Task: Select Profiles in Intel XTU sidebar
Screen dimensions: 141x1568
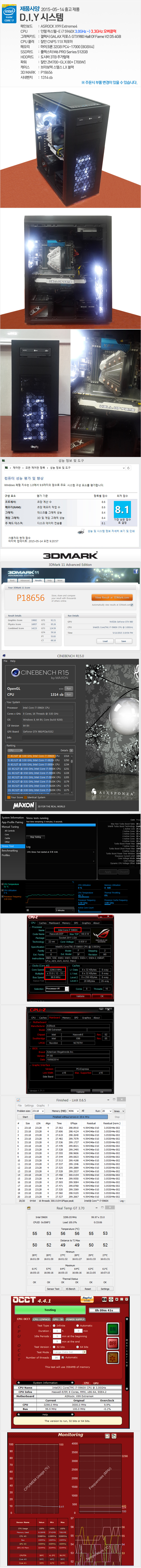Action: (6, 855)
